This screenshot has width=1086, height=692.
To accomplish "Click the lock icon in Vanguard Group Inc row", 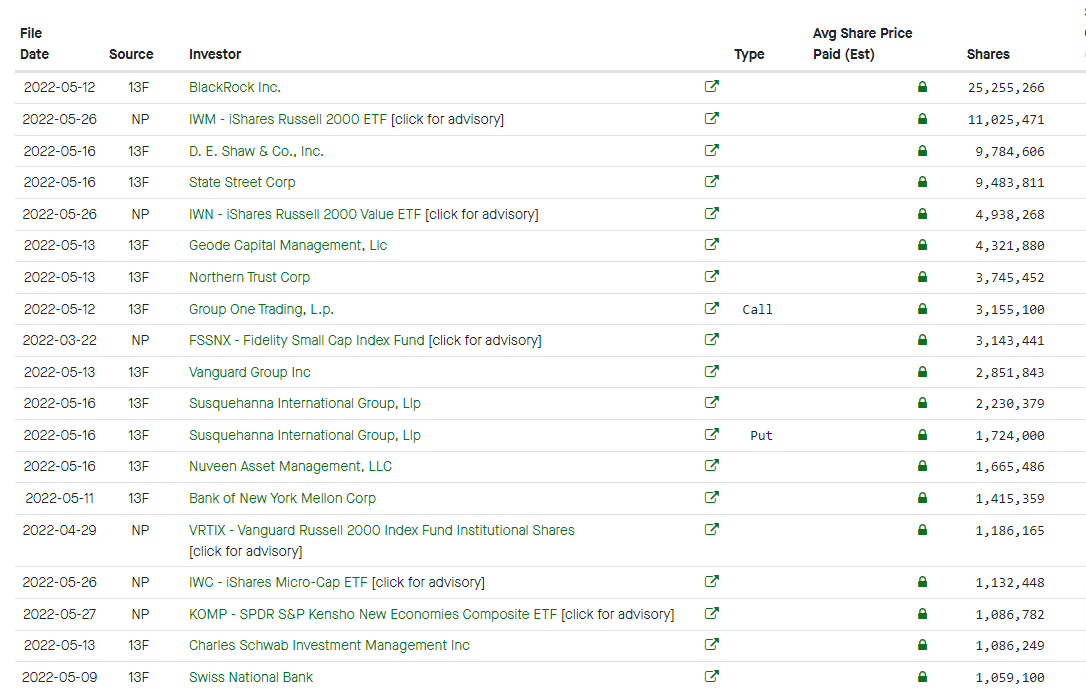I will [x=922, y=371].
